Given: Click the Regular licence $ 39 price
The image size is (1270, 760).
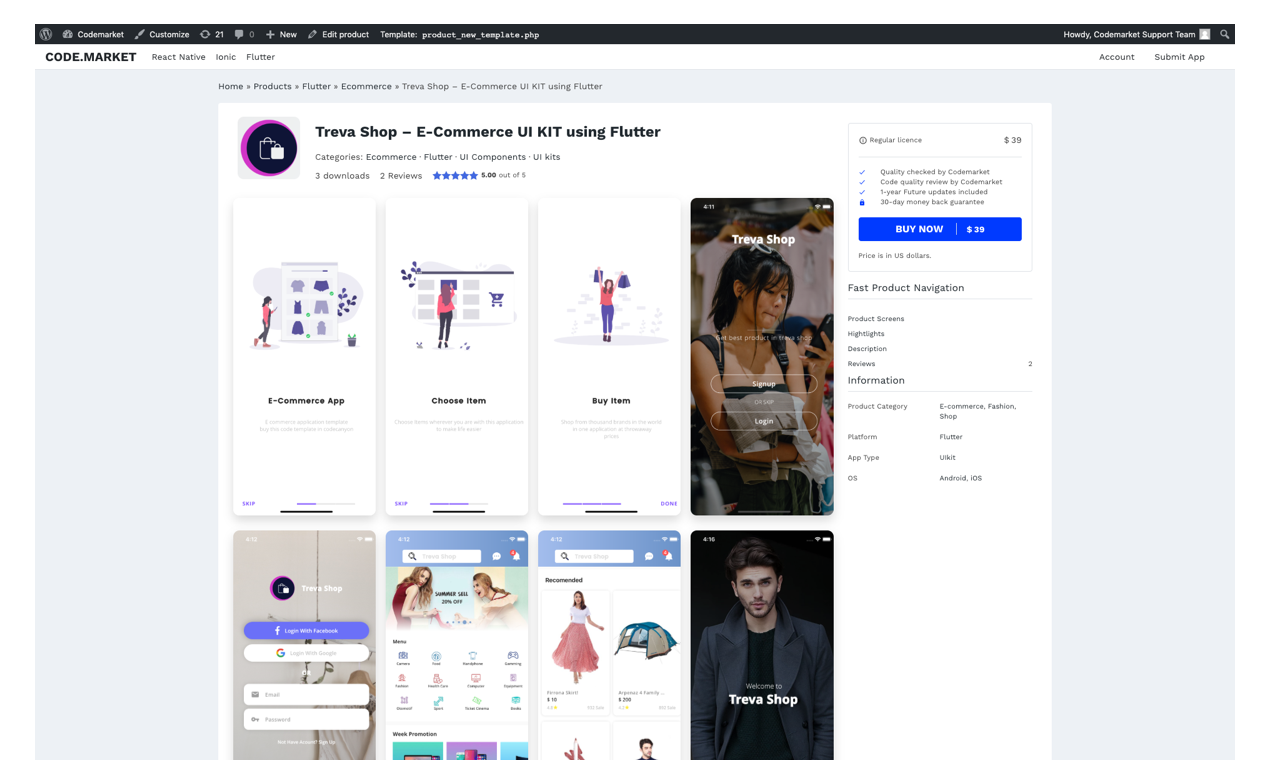Looking at the screenshot, I should pyautogui.click(x=1013, y=140).
